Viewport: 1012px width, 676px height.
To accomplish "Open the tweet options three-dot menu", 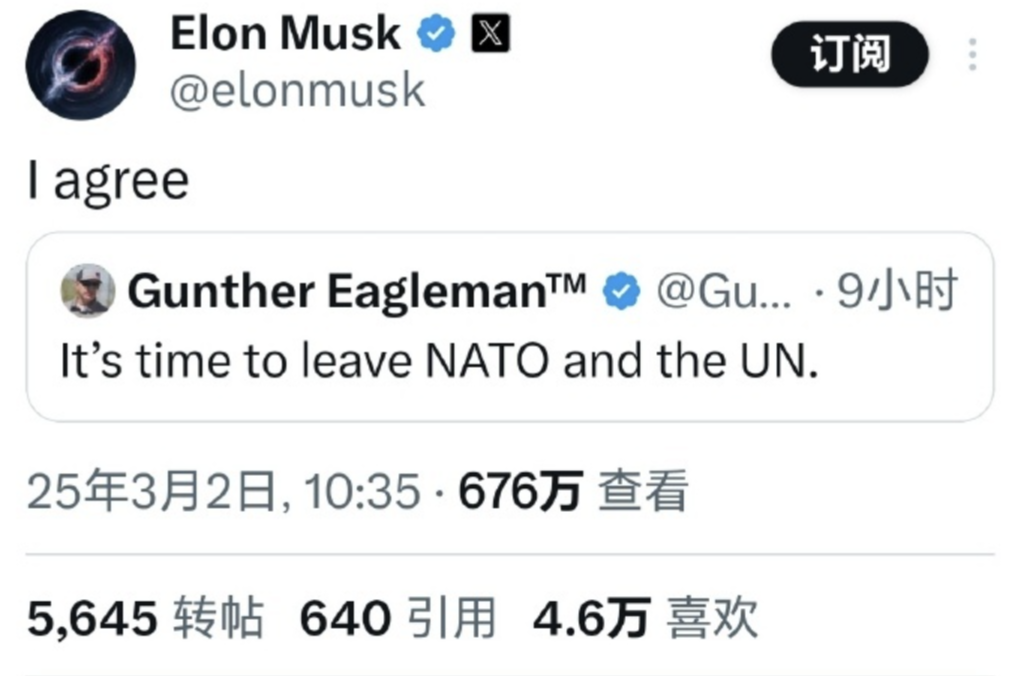I will [971, 57].
